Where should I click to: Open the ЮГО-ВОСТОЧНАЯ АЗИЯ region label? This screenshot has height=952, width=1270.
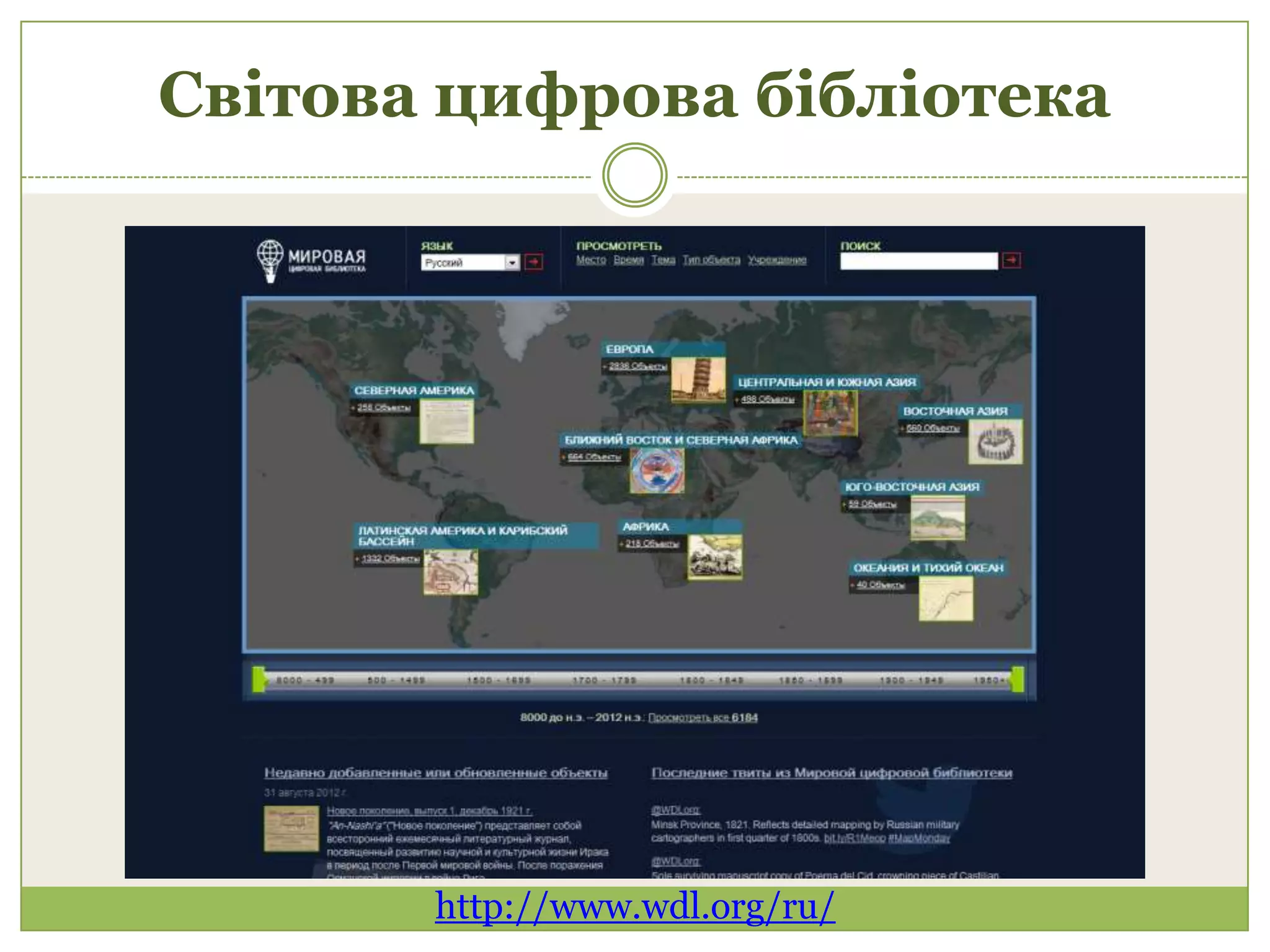[912, 487]
